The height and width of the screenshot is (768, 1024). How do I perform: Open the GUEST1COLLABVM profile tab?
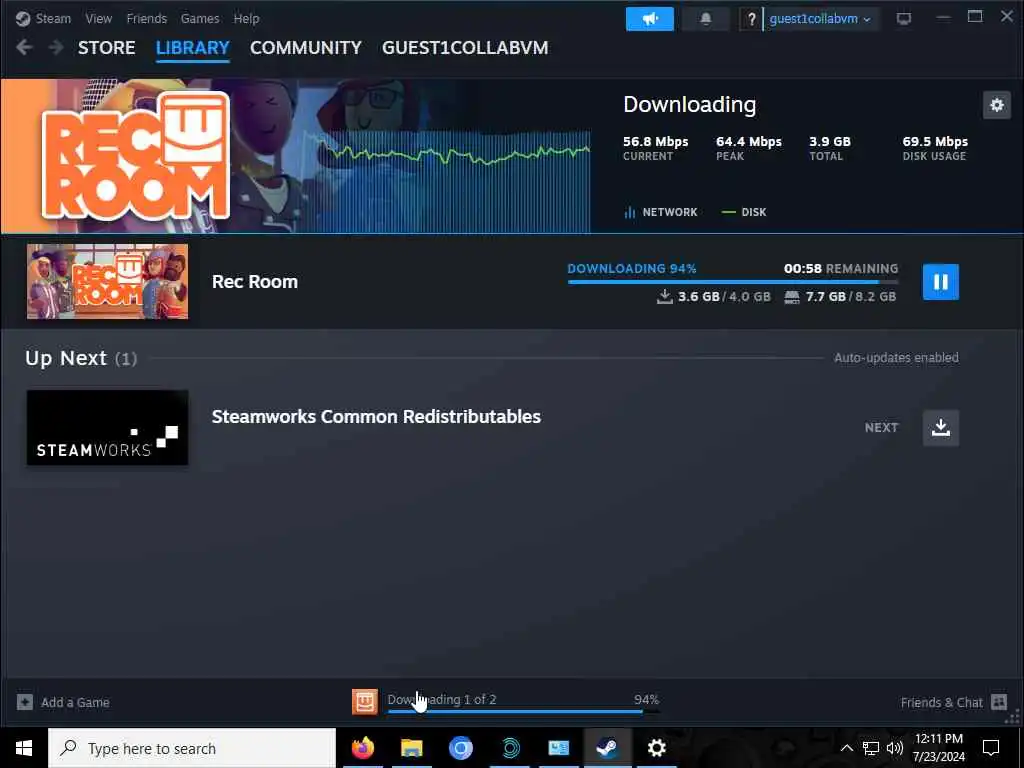465,48
